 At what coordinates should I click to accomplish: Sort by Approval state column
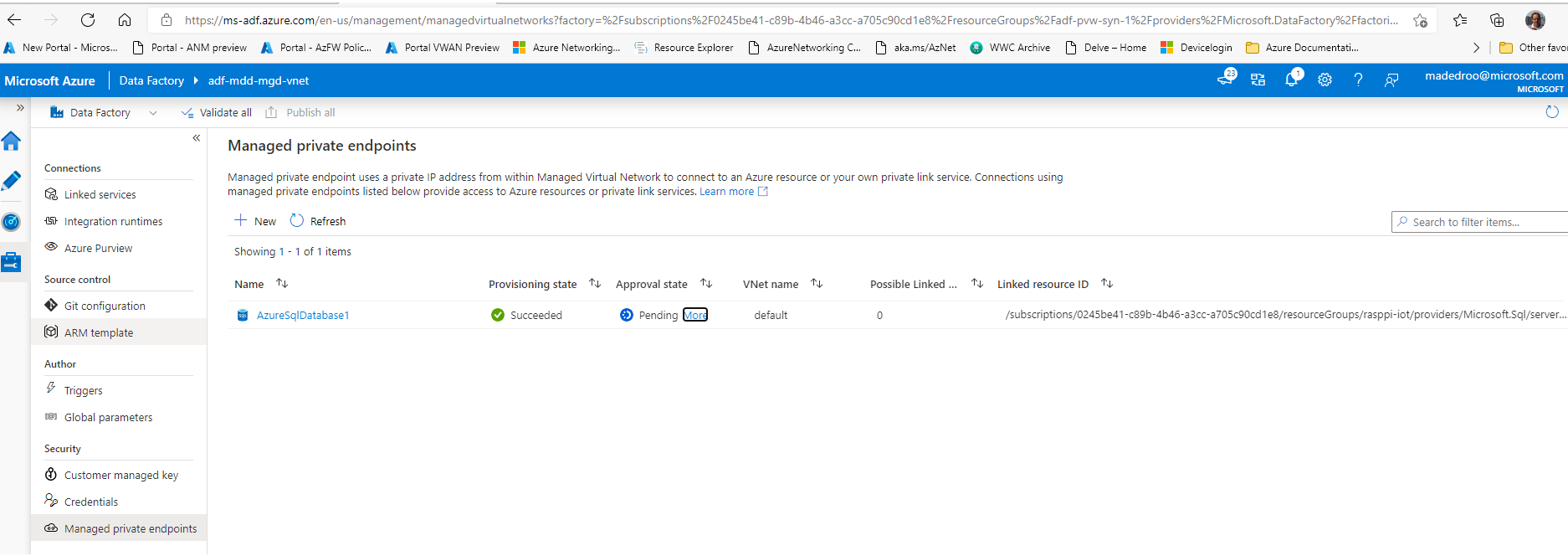[x=706, y=284]
